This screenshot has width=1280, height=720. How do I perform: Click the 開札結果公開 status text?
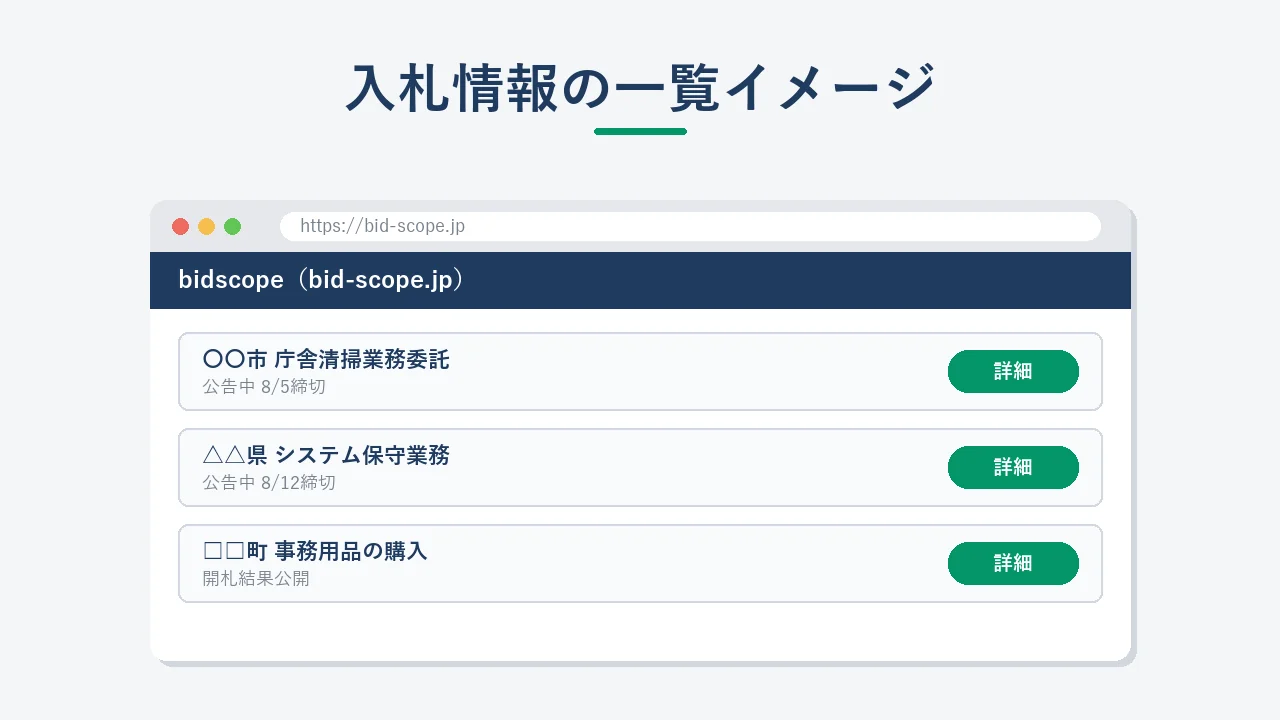click(256, 578)
